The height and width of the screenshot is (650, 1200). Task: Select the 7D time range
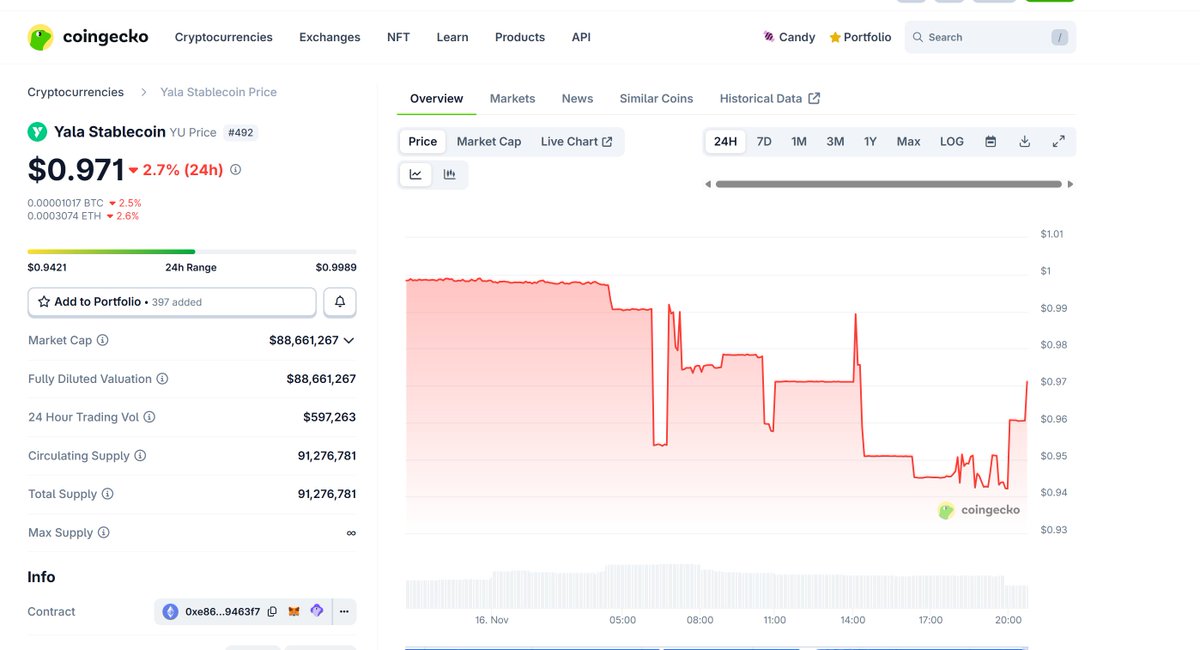764,142
